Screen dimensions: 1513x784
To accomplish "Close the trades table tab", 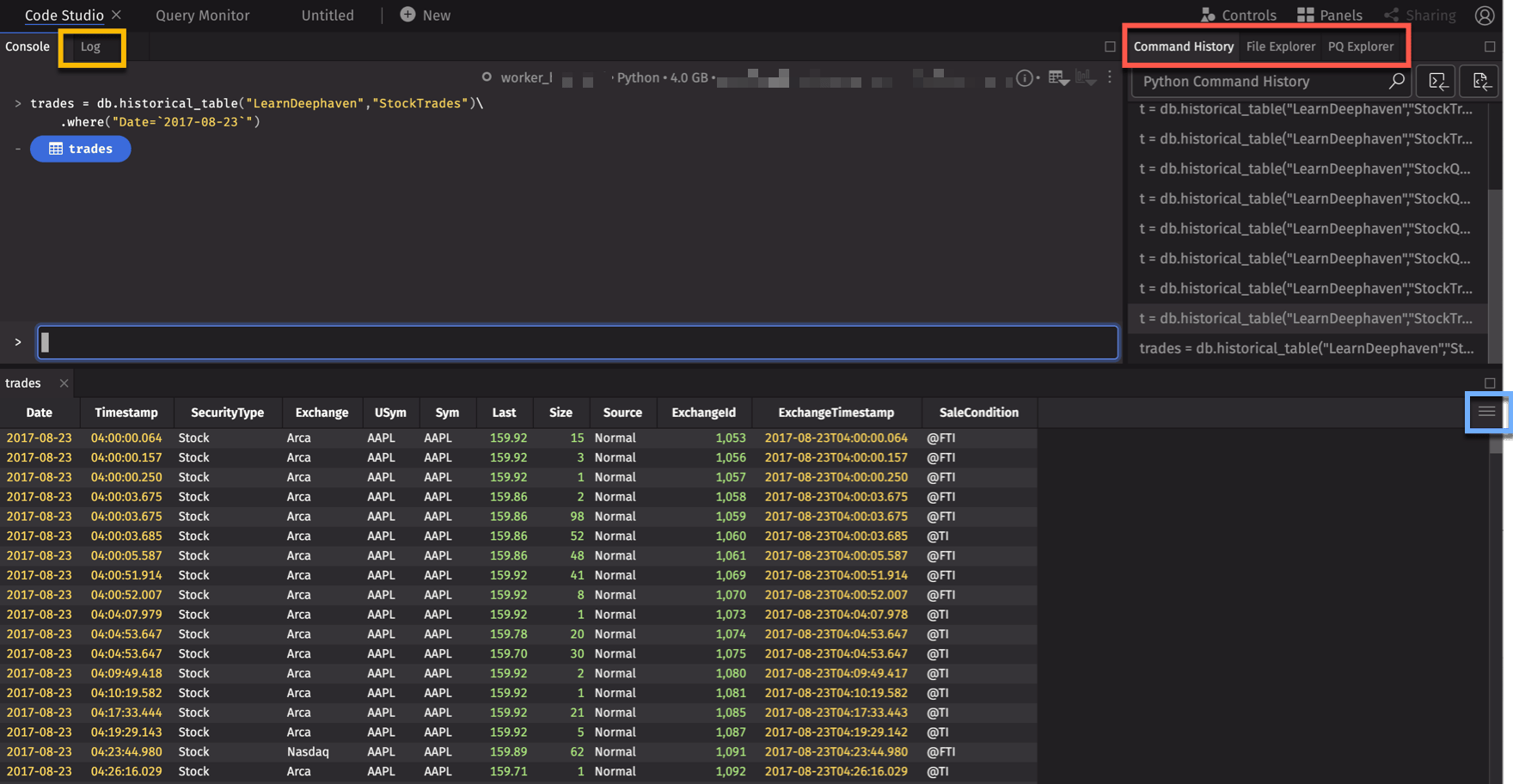I will 64,383.
